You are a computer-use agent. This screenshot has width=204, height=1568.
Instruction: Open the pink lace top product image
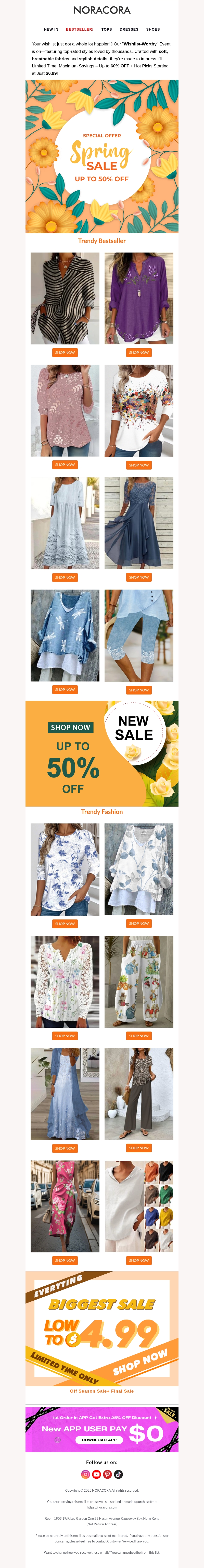point(65,411)
